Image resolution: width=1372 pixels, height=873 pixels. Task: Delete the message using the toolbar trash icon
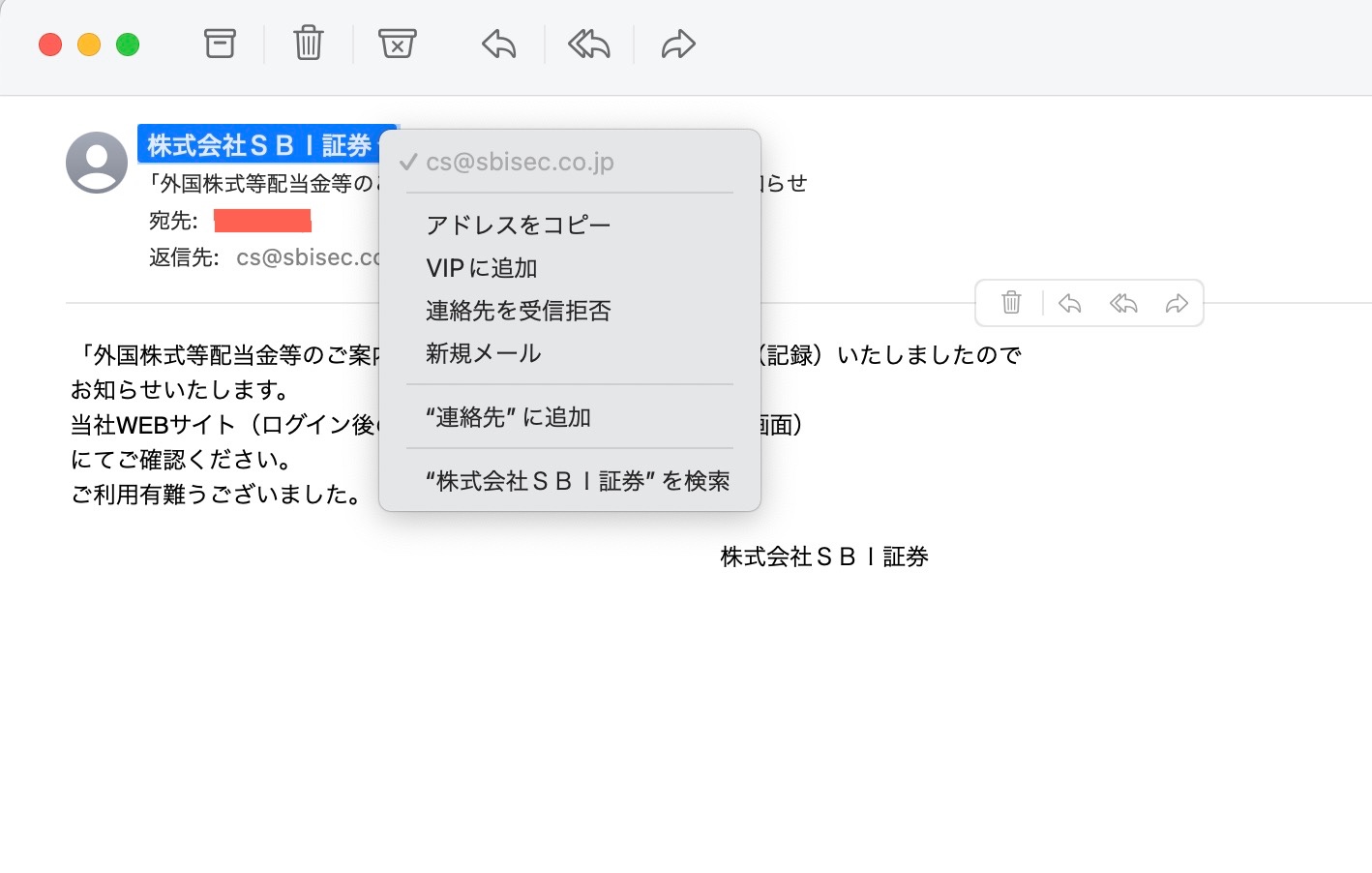pos(309,44)
